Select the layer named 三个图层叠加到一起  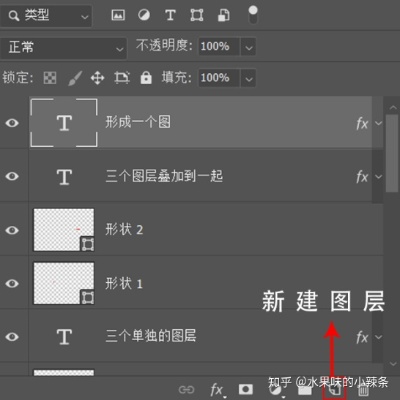click(164, 176)
